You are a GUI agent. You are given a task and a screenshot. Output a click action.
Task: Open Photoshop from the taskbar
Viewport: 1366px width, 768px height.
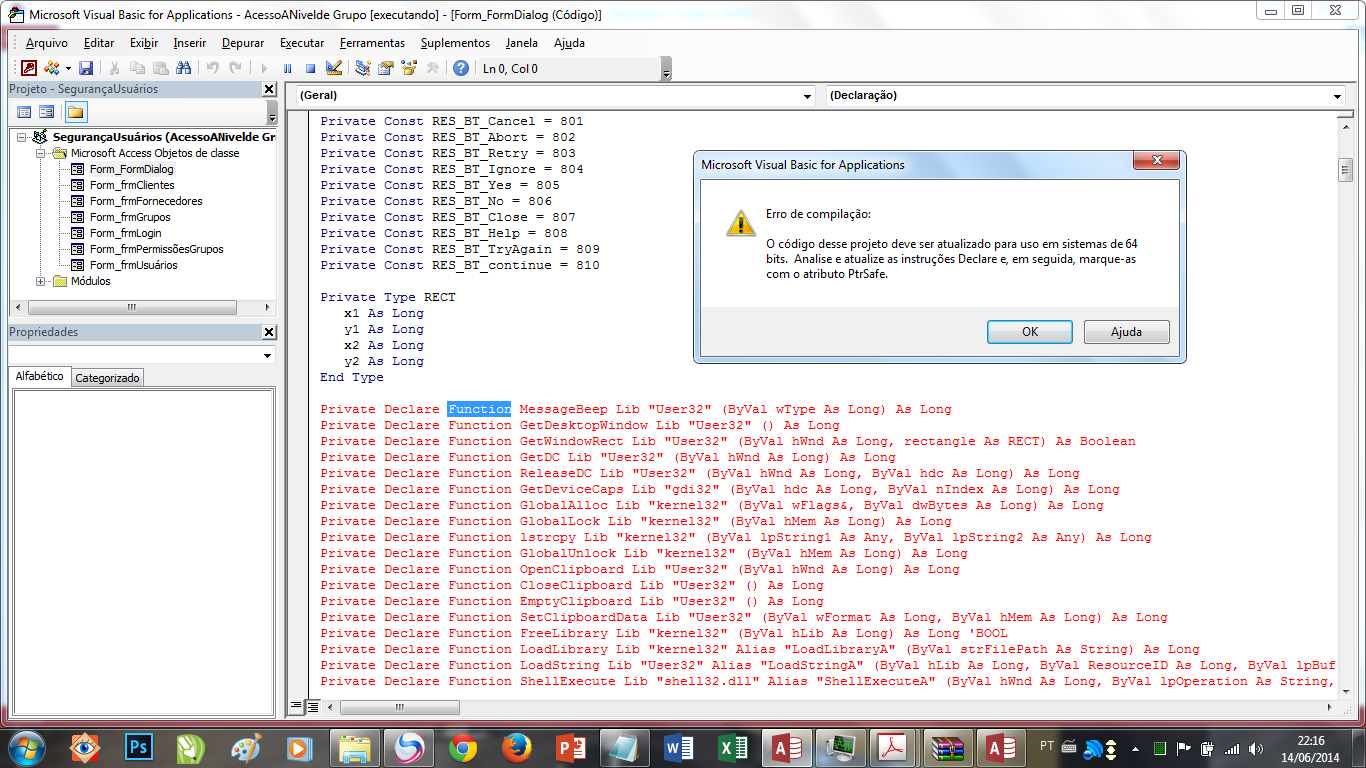point(138,747)
